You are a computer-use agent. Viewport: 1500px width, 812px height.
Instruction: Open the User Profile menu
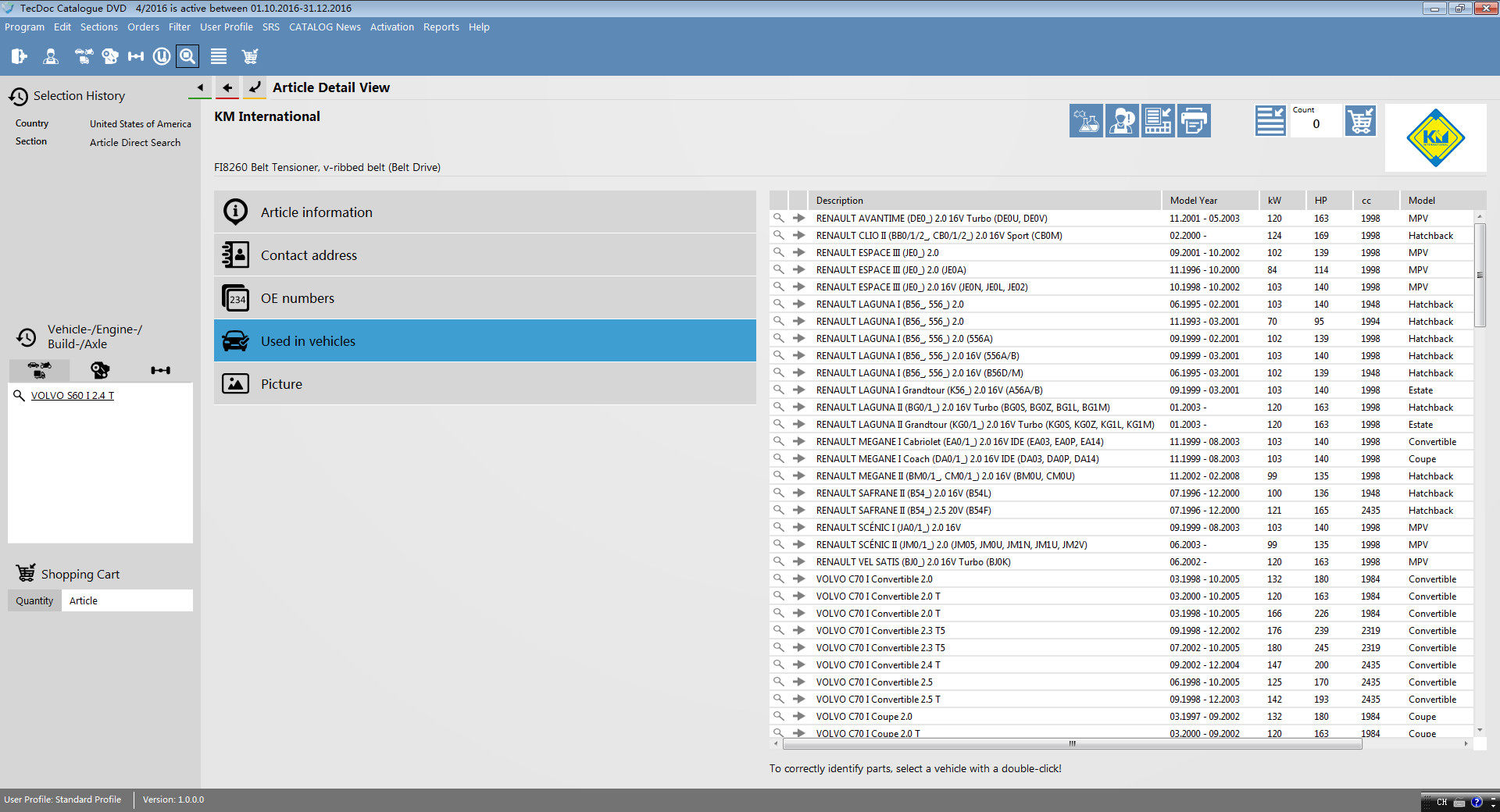227,27
